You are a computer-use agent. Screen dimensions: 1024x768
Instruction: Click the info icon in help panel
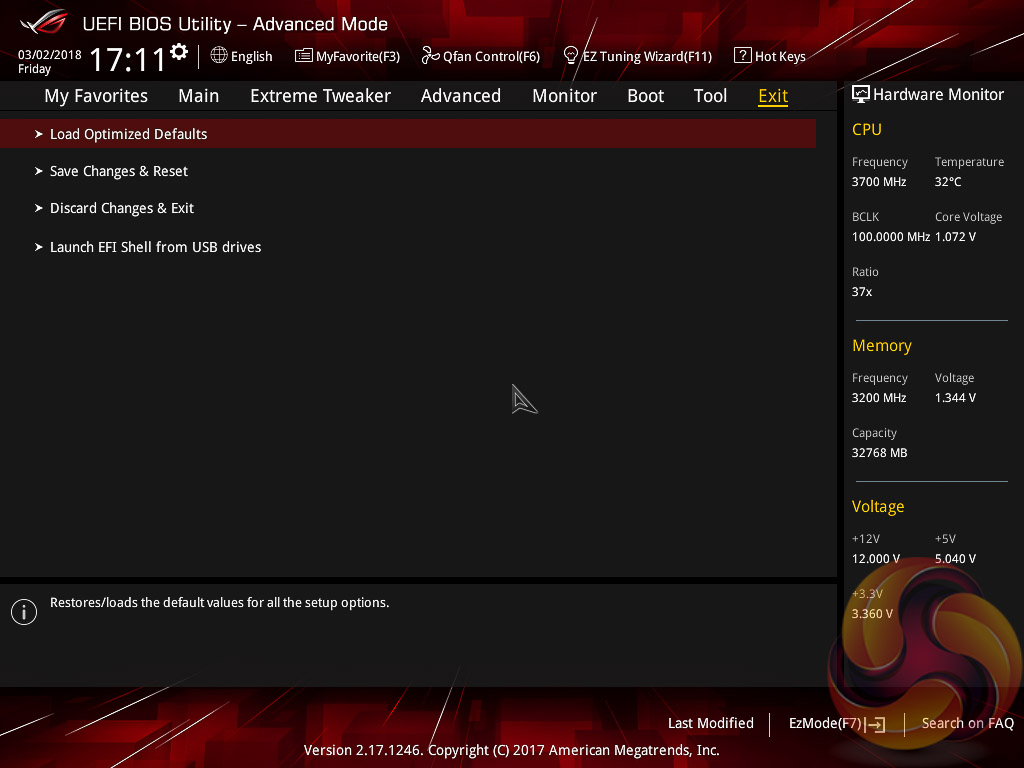pos(24,612)
